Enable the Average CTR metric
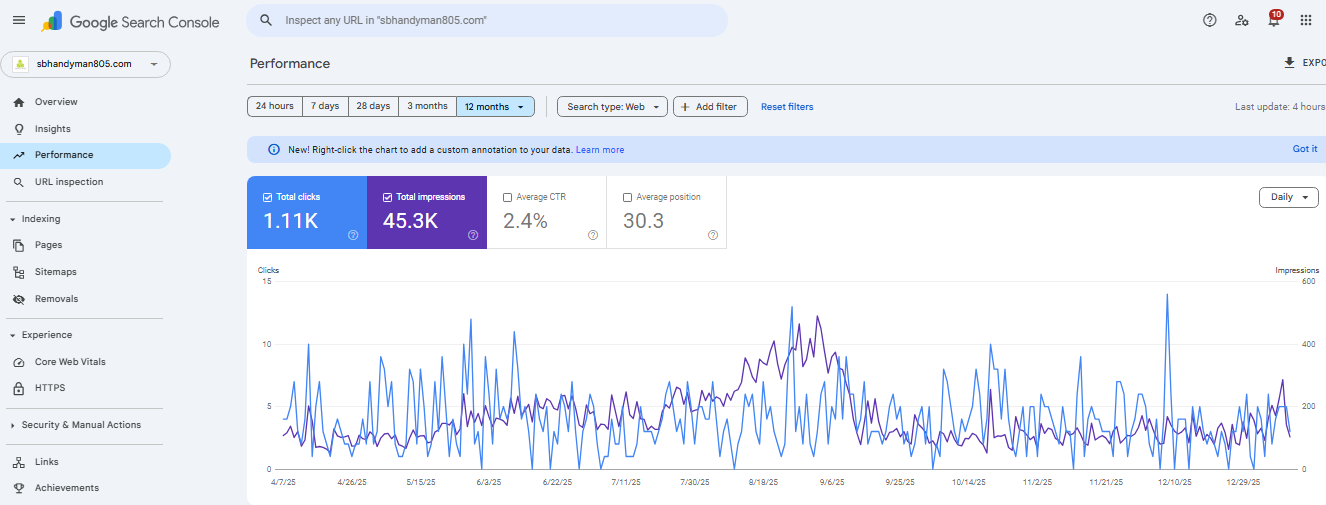This screenshot has width=1326, height=505. (508, 197)
